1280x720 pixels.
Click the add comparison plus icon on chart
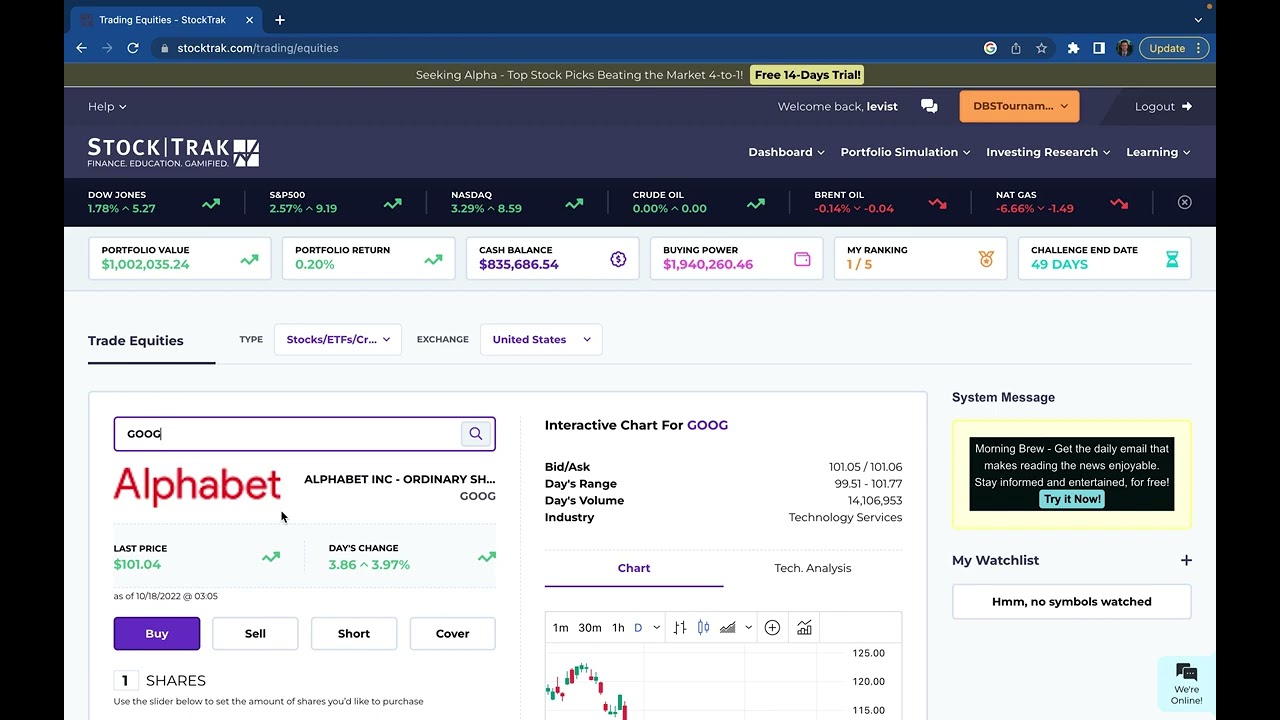click(772, 628)
